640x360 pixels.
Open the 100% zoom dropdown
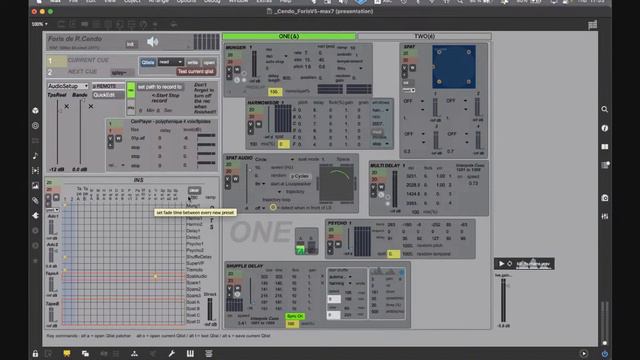click(40, 24)
